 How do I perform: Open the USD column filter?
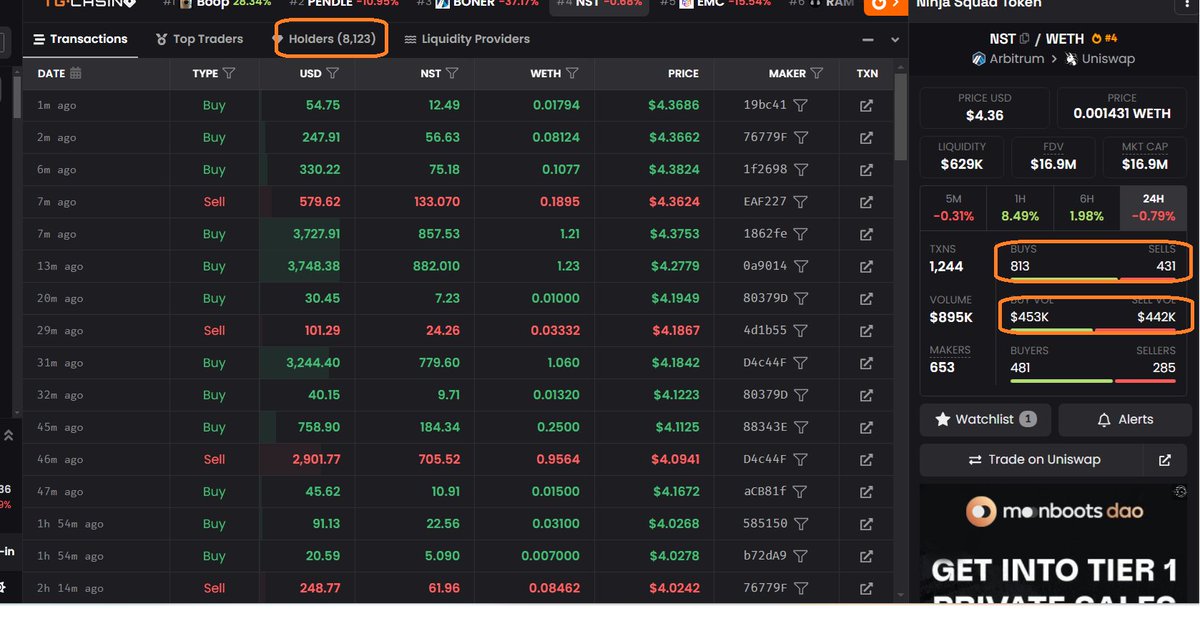[x=333, y=74]
